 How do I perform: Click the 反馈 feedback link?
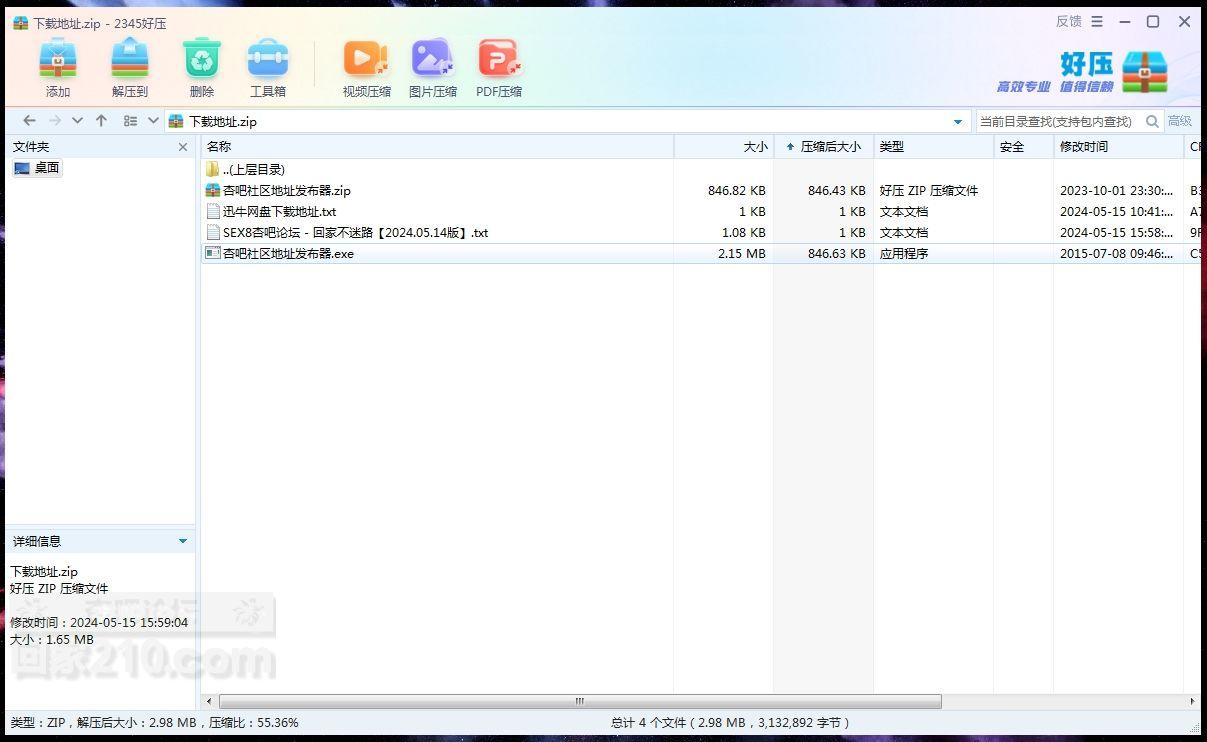pyautogui.click(x=1069, y=21)
